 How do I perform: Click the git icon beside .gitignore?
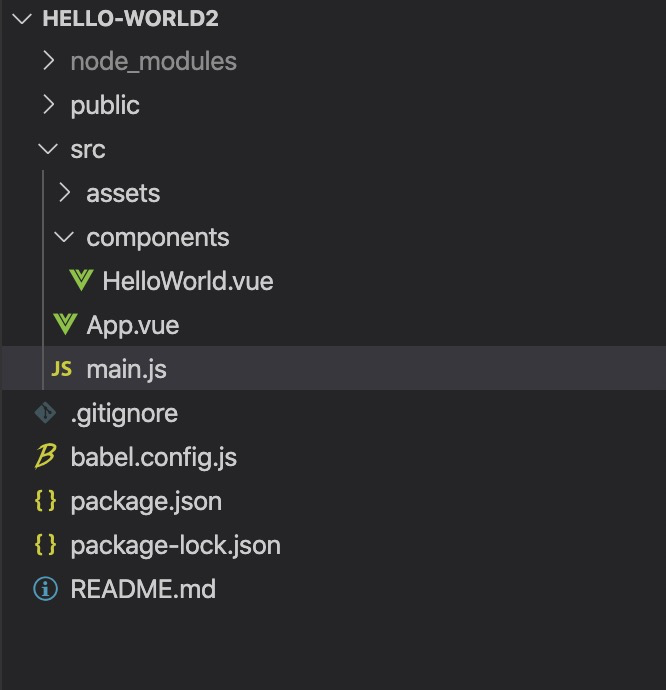[x=45, y=413]
